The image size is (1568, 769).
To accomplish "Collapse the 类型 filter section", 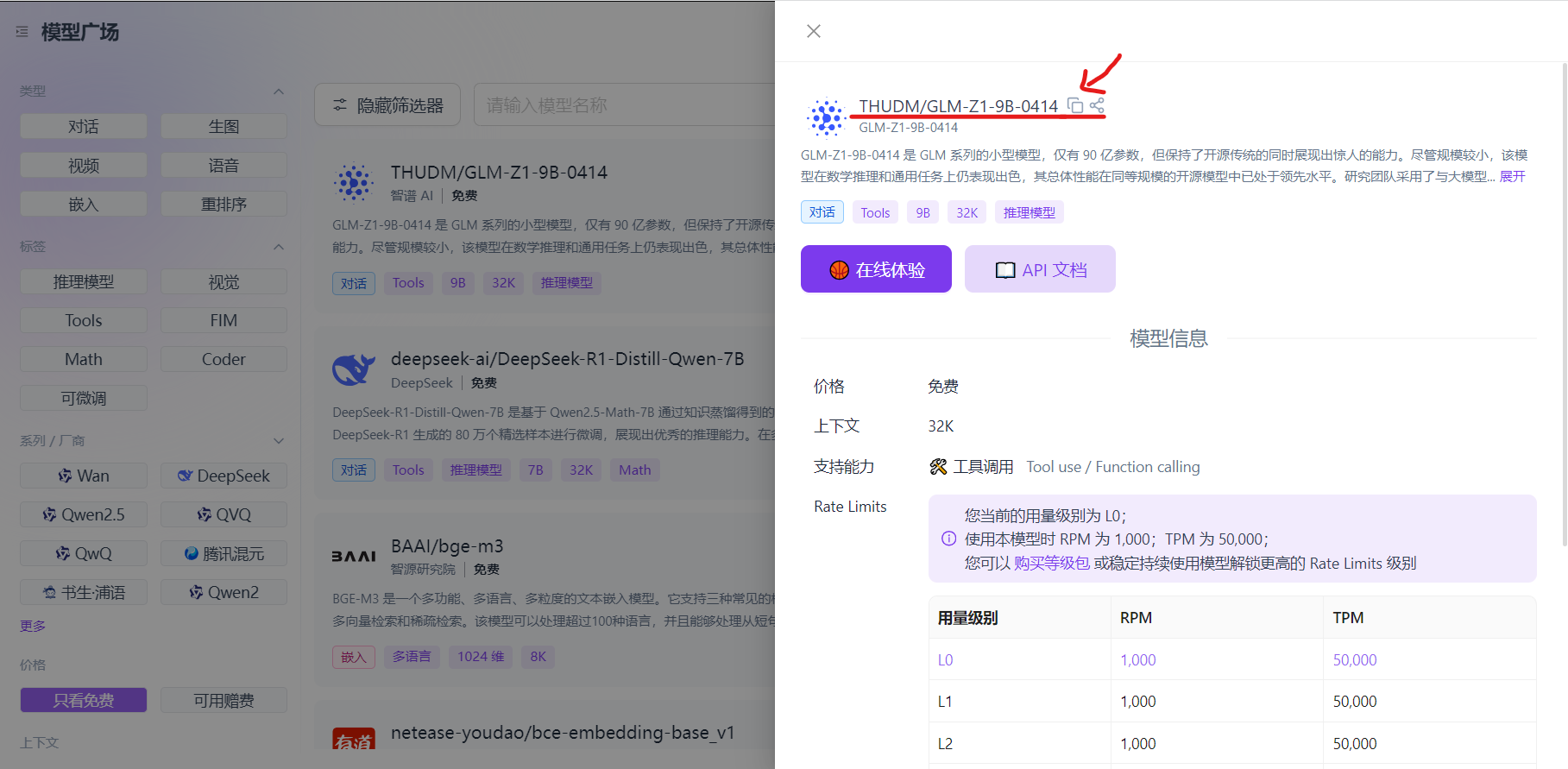I will tap(278, 91).
